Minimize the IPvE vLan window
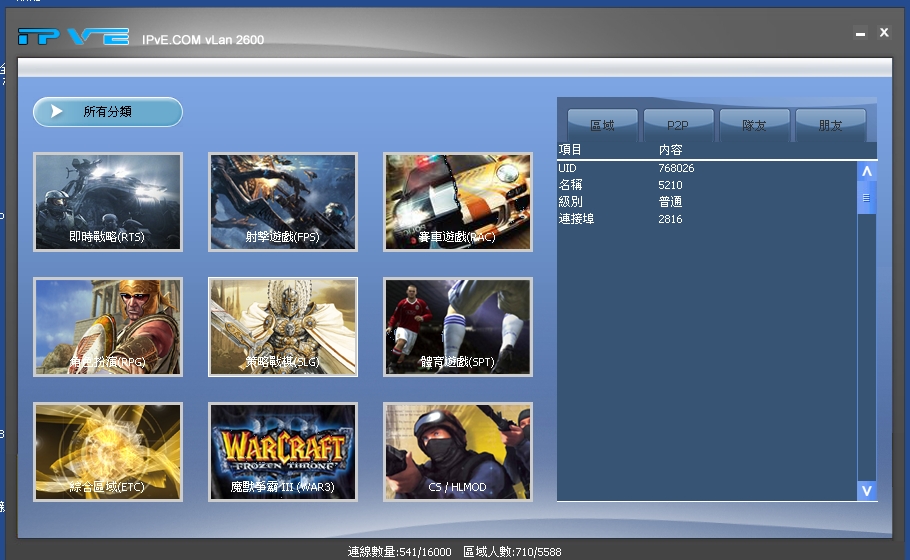 click(860, 33)
